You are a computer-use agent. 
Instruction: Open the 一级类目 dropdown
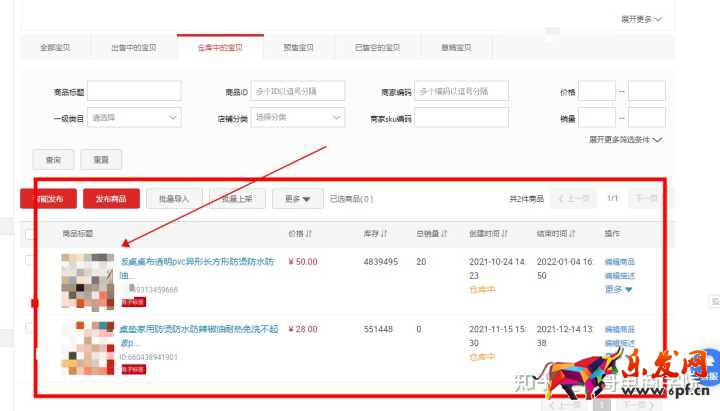[135, 118]
